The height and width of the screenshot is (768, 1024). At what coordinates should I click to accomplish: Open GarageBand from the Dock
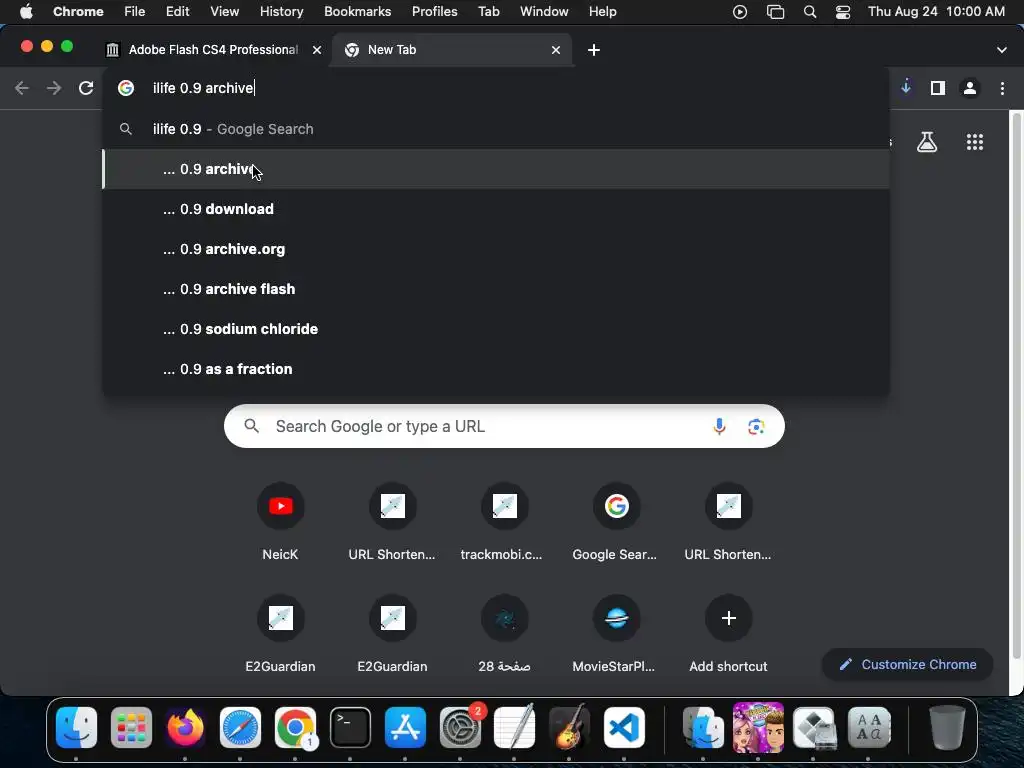pyautogui.click(x=569, y=728)
